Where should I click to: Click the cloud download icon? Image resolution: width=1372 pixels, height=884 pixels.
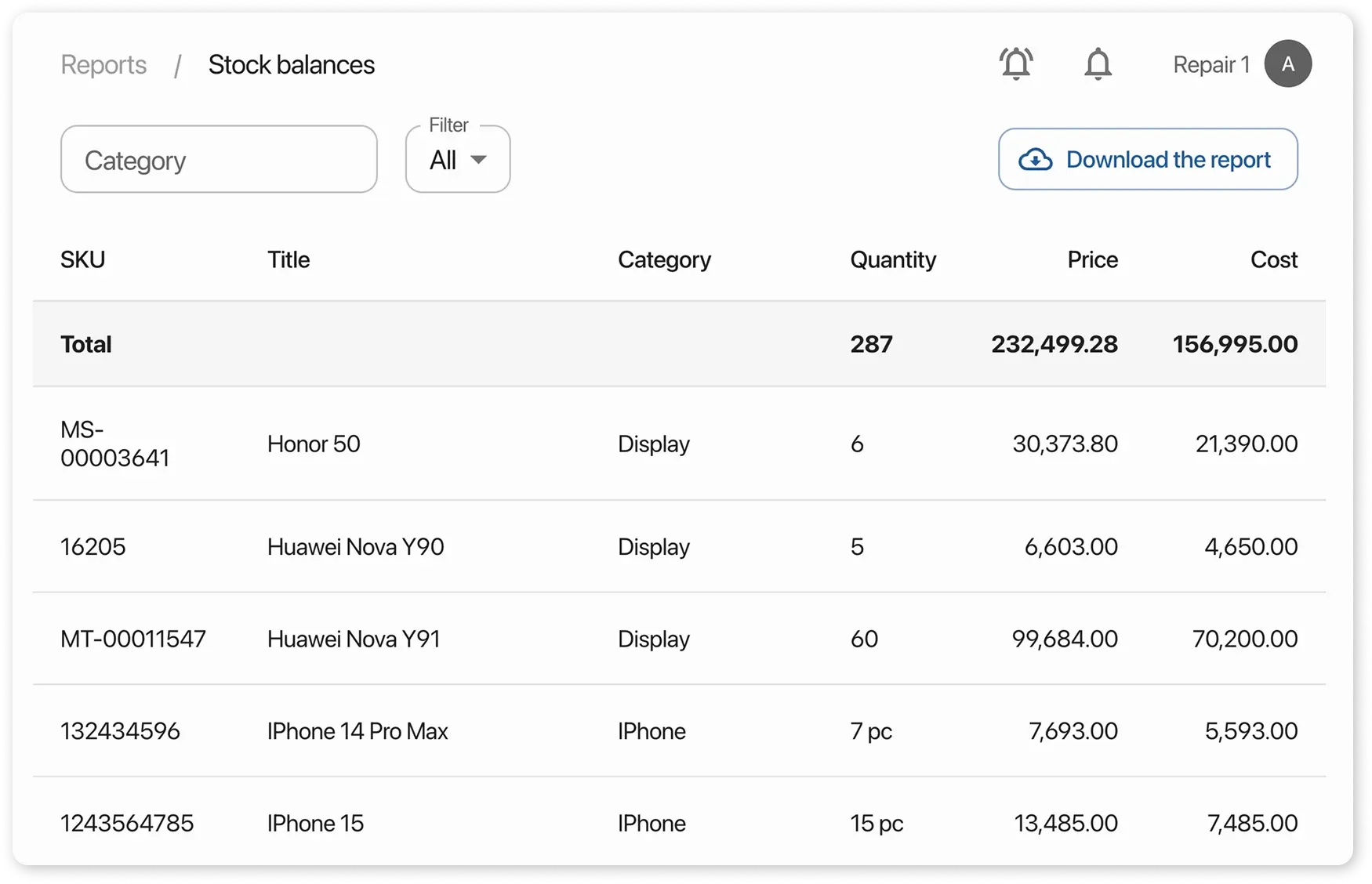click(1035, 160)
